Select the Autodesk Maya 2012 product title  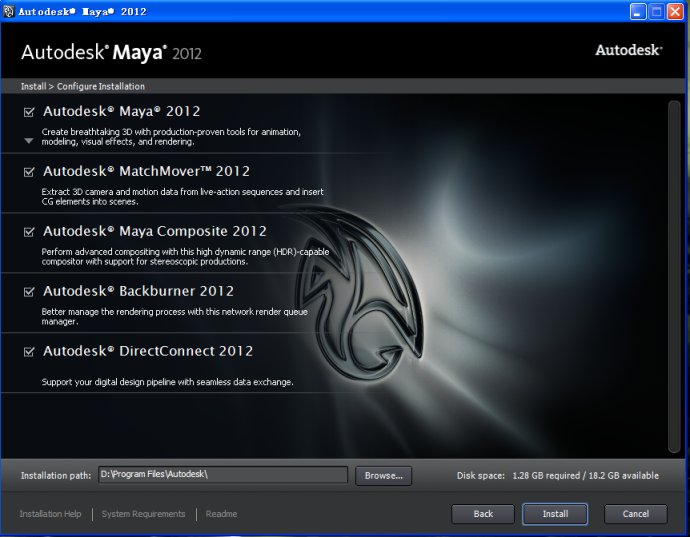pos(121,111)
